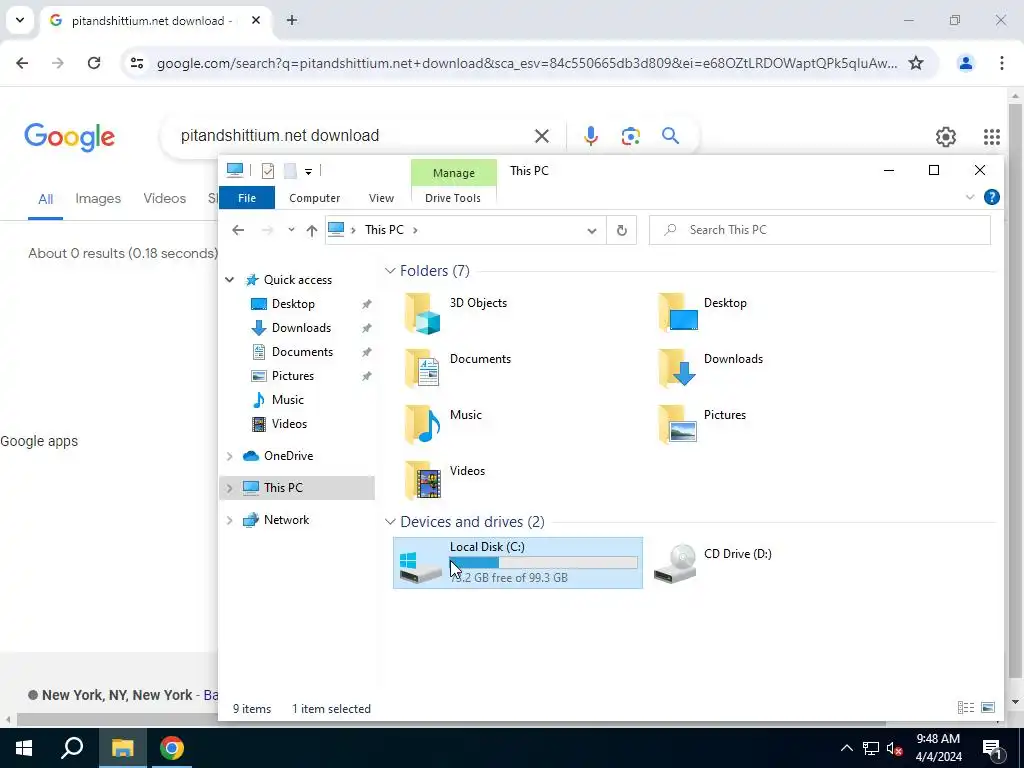
Task: Open the 3D Objects folder icon
Action: point(422,313)
